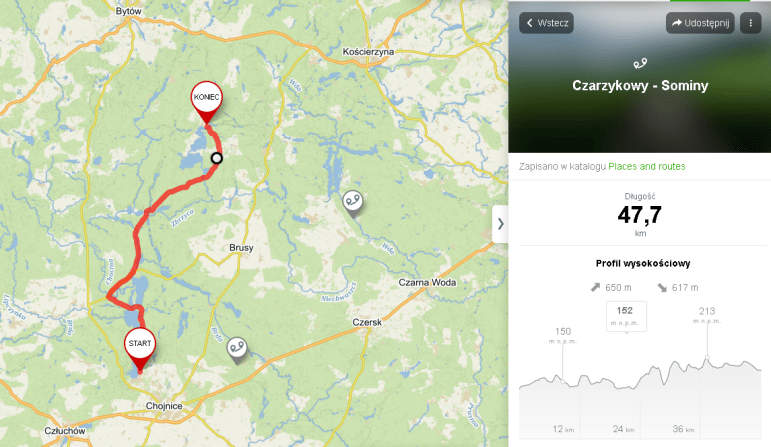Go back with the Wstecz button
Viewport: 771px width, 447px height.
pyautogui.click(x=546, y=23)
